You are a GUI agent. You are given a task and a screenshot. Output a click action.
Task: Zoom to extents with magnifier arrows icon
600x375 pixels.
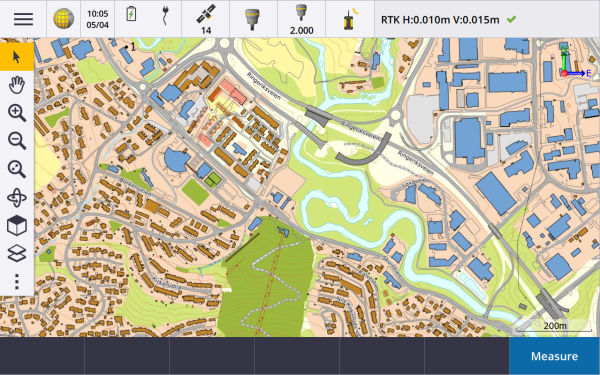click(17, 169)
